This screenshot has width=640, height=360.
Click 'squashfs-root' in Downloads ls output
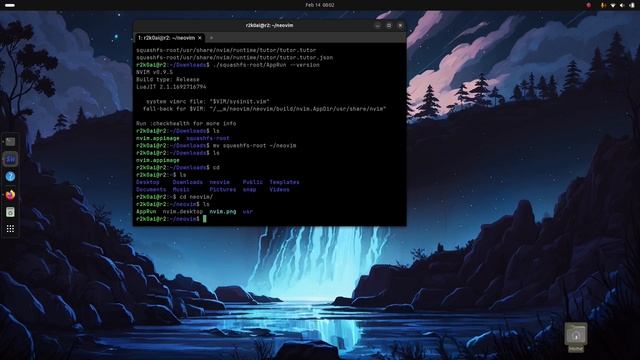208,138
